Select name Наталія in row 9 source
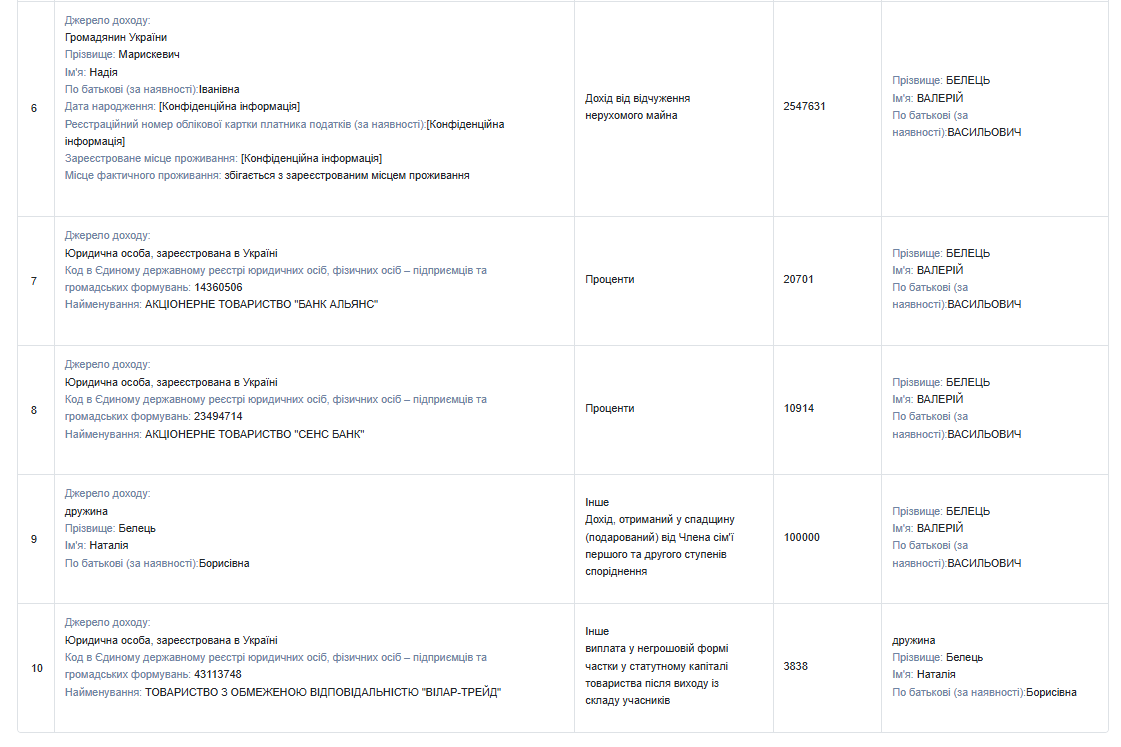 point(109,545)
